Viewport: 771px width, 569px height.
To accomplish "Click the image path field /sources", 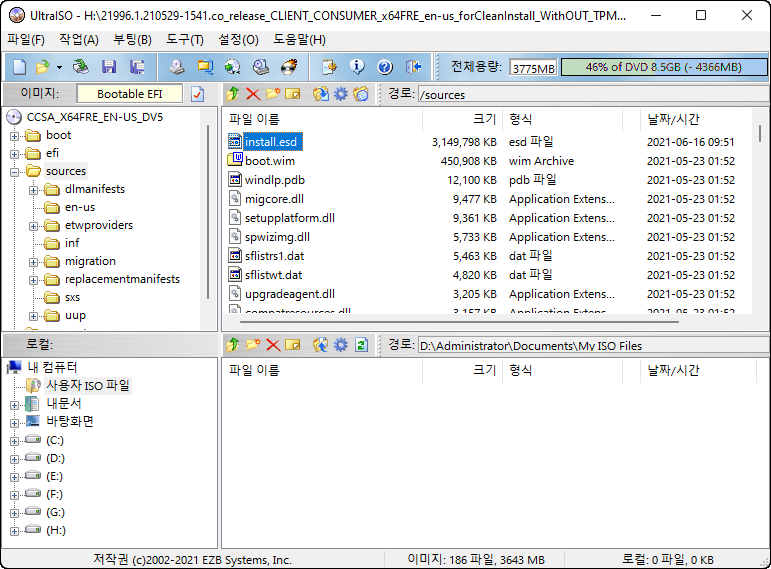I will pos(593,94).
